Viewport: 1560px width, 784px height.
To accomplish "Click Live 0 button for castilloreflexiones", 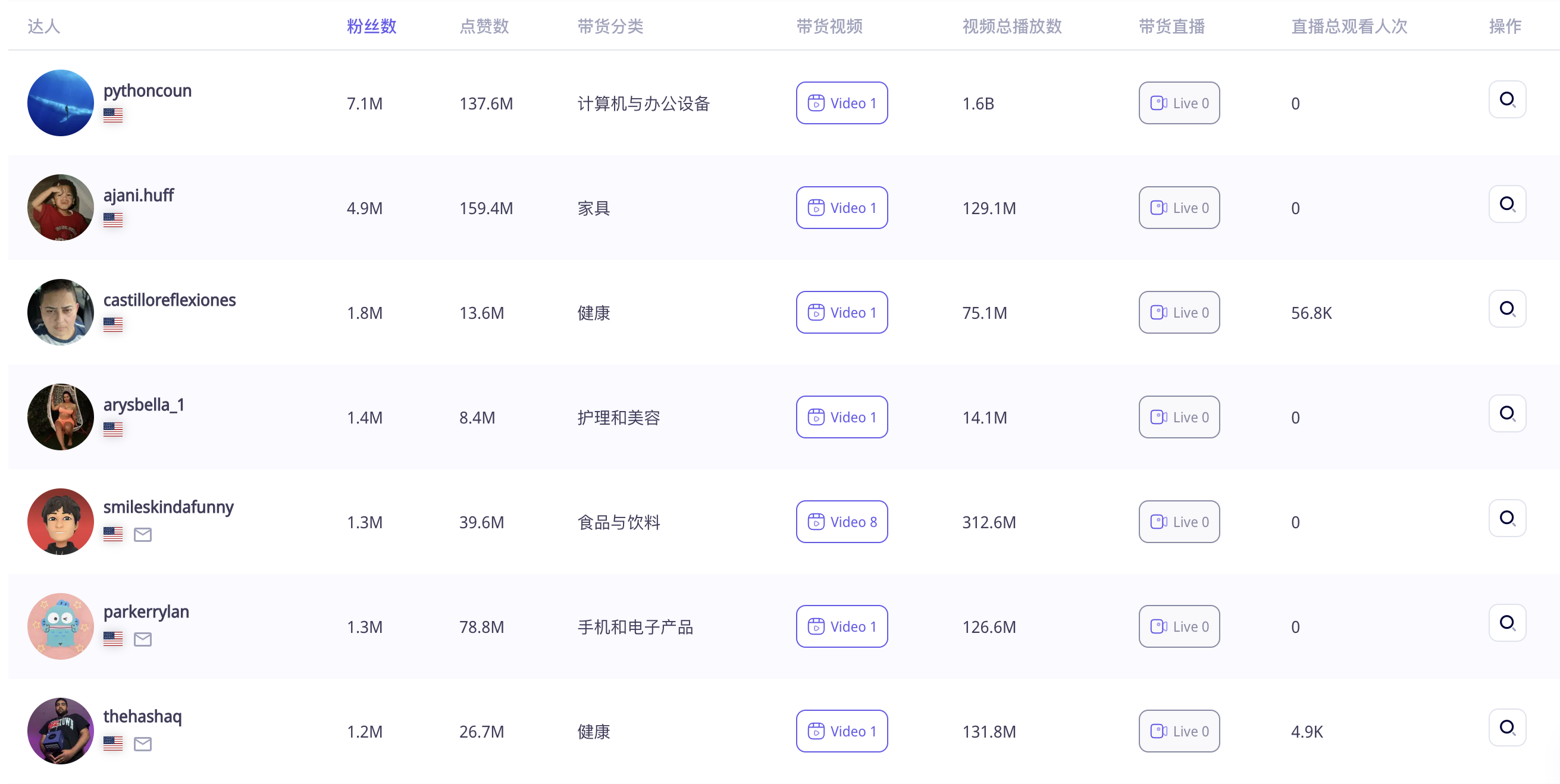I will [x=1179, y=312].
